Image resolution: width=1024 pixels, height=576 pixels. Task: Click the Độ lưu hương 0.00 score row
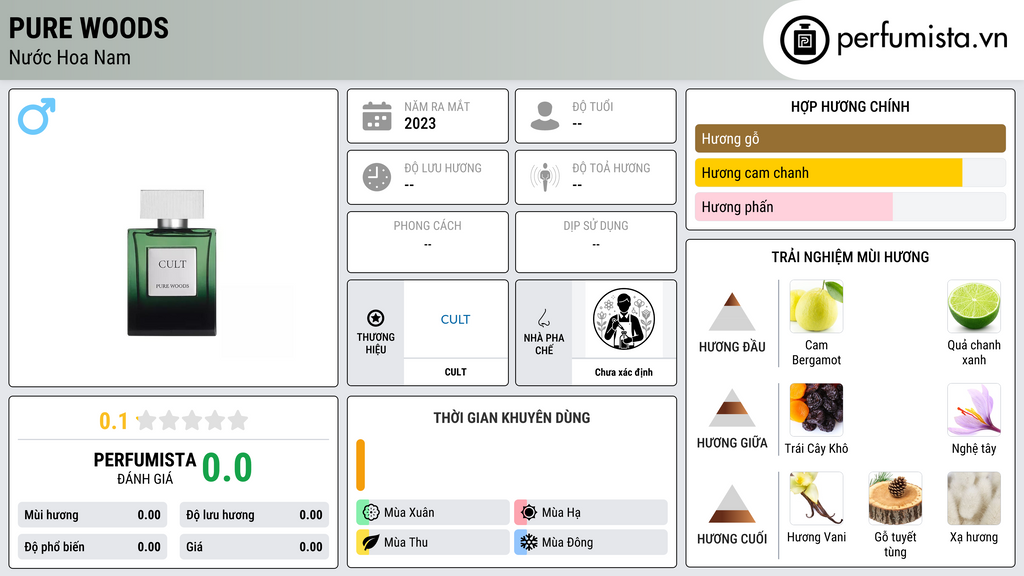[x=254, y=515]
